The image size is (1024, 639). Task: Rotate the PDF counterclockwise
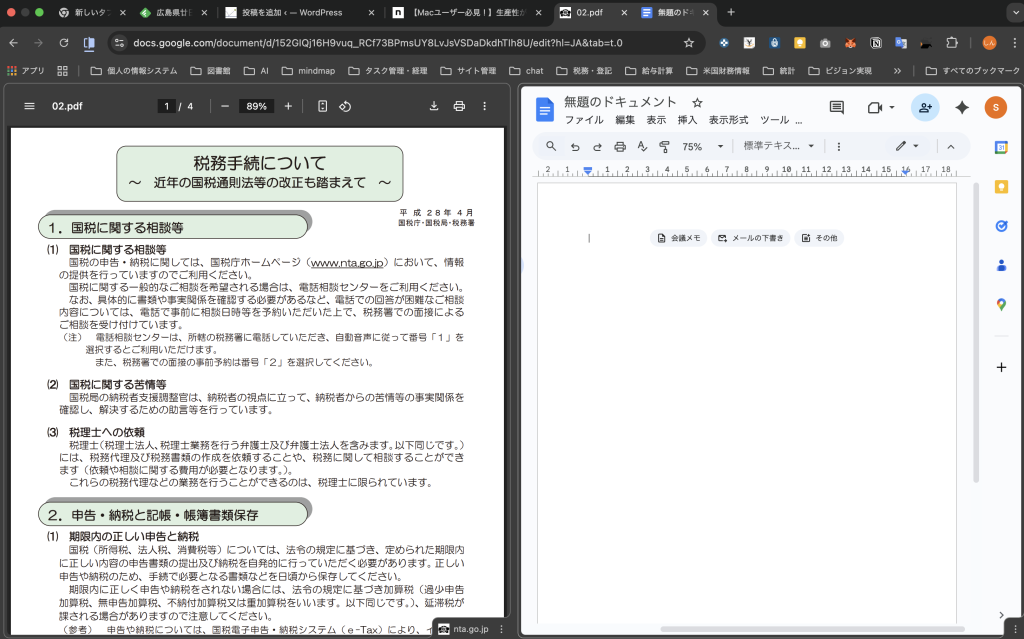coord(345,106)
